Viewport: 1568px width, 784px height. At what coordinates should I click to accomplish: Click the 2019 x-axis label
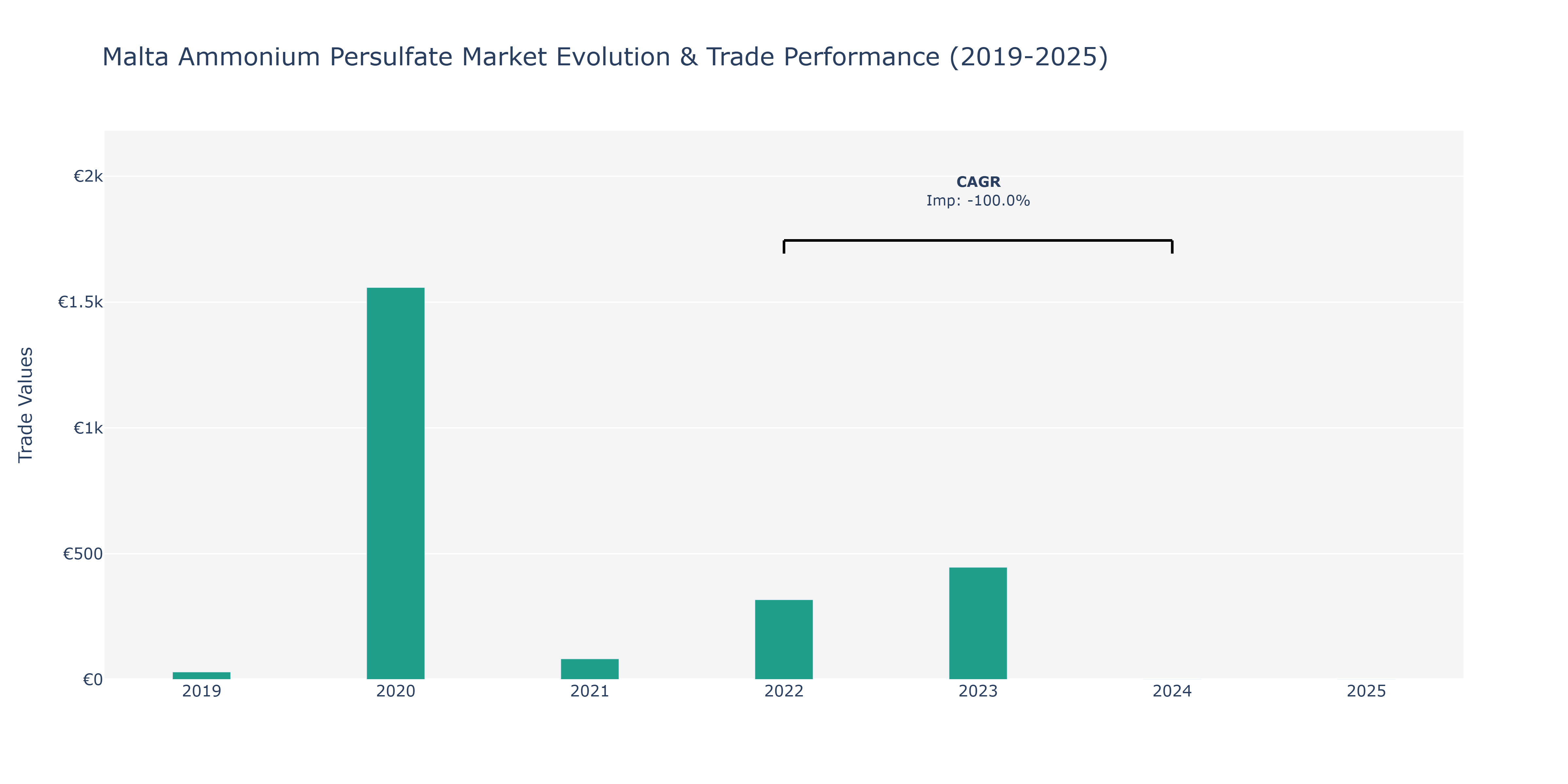pyautogui.click(x=202, y=692)
